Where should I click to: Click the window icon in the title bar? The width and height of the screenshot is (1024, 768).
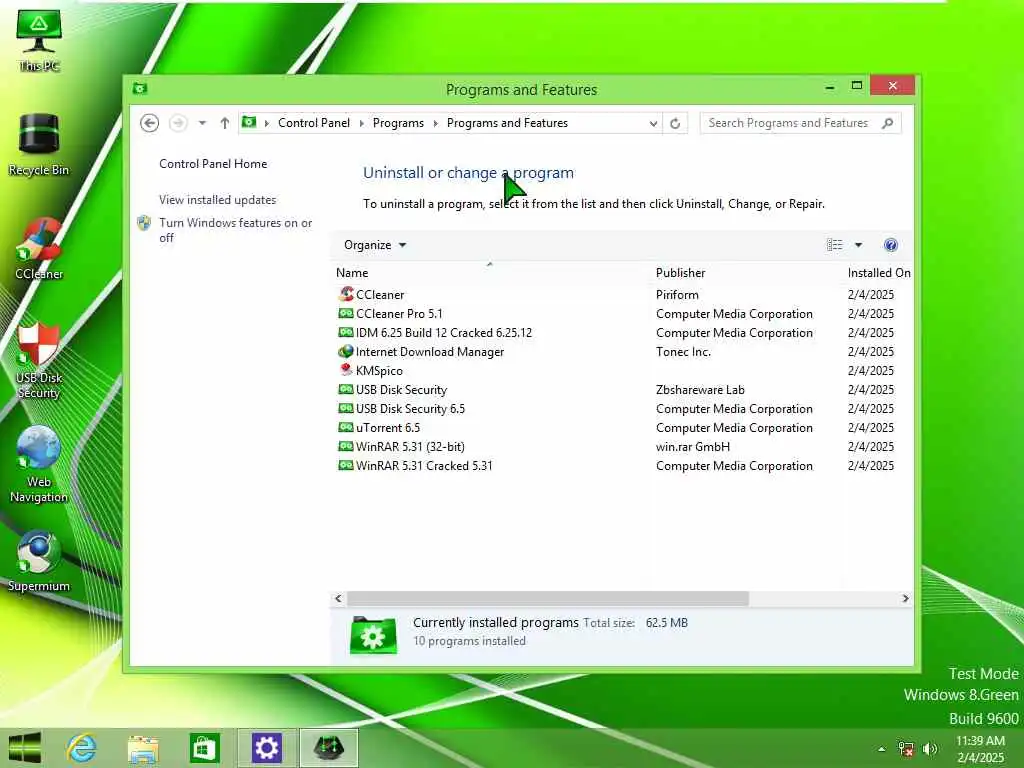(x=140, y=88)
